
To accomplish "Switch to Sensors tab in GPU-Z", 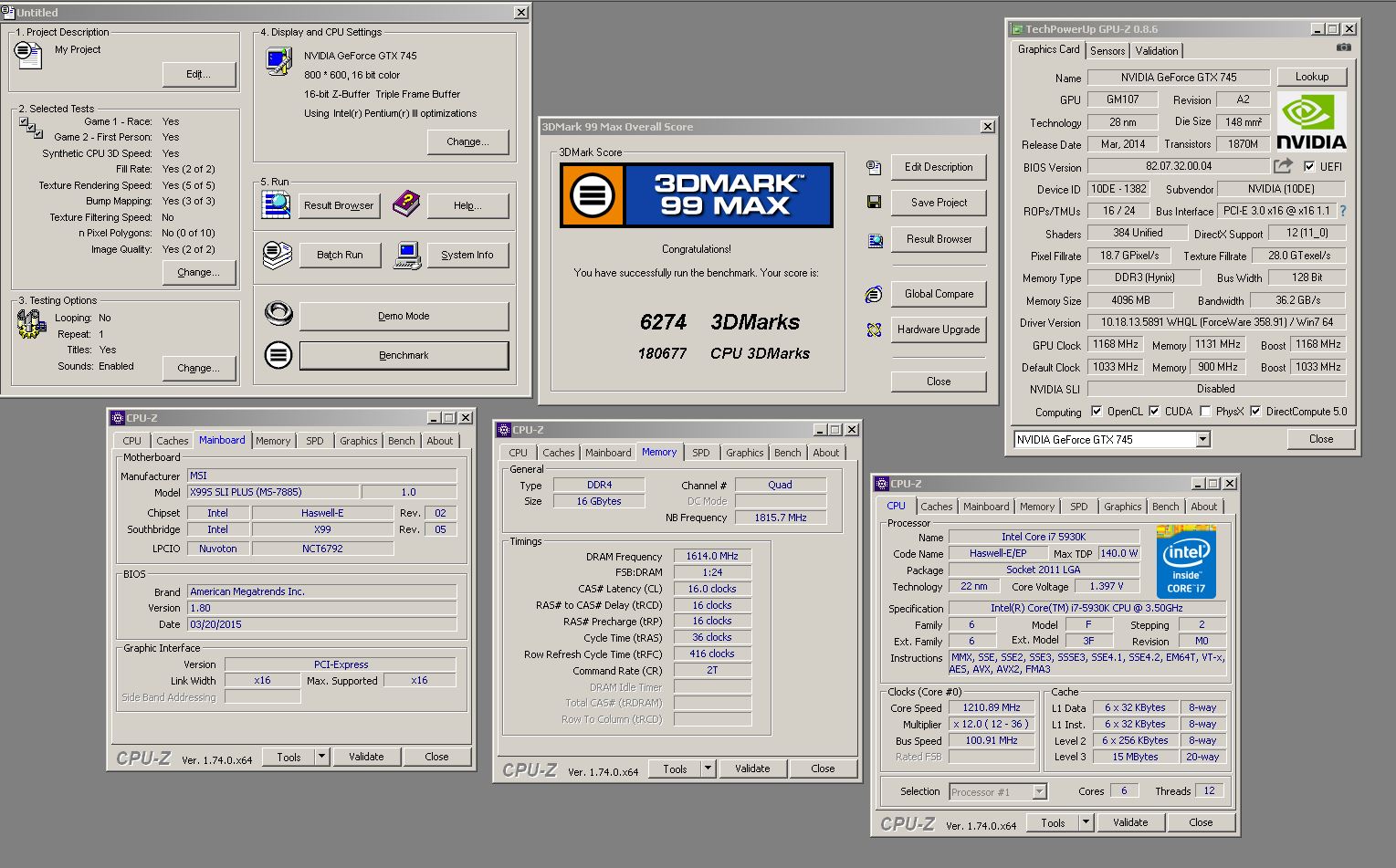I will pyautogui.click(x=1107, y=51).
